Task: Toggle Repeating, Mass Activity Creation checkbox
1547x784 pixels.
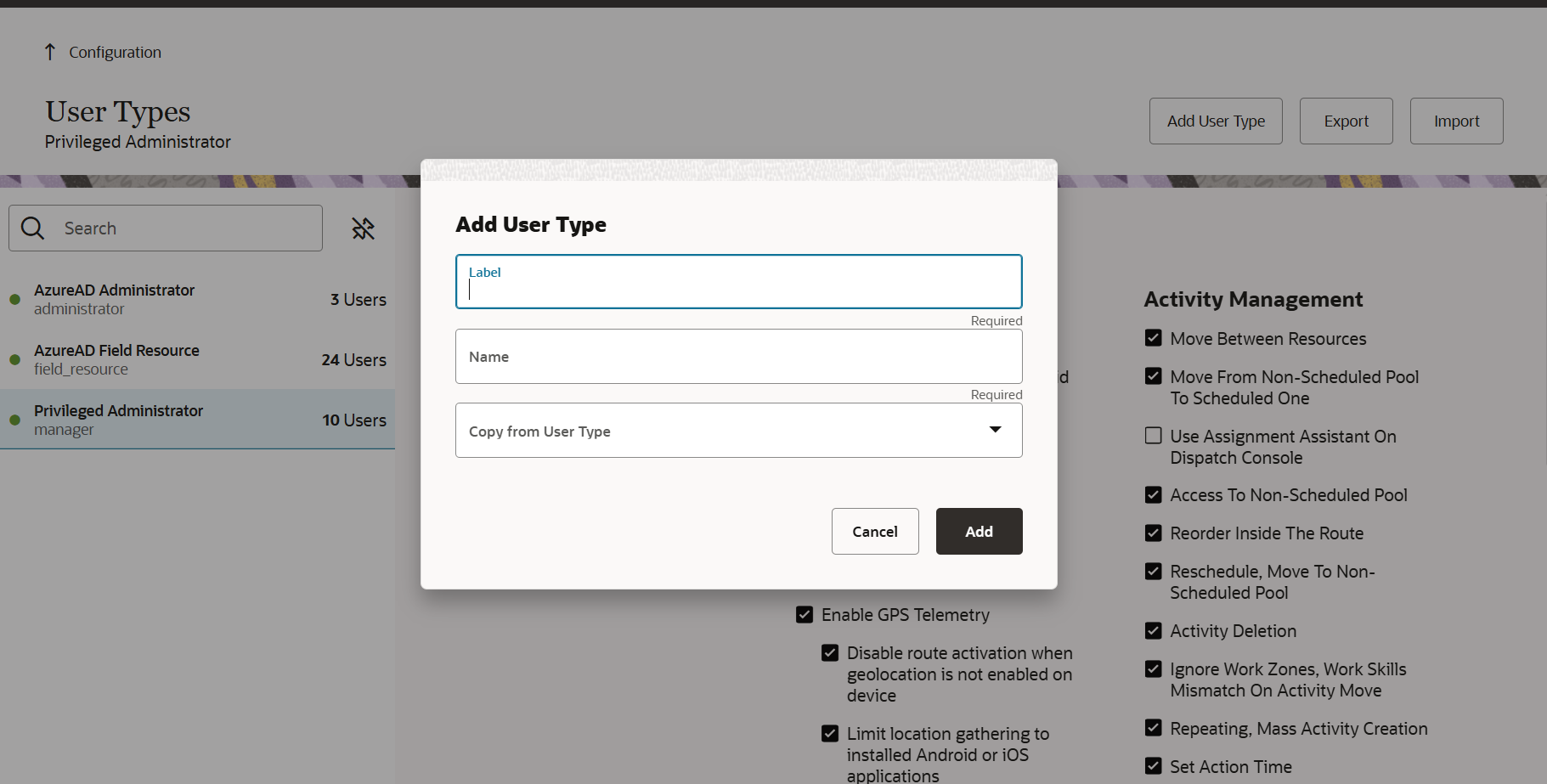Action: point(1153,728)
